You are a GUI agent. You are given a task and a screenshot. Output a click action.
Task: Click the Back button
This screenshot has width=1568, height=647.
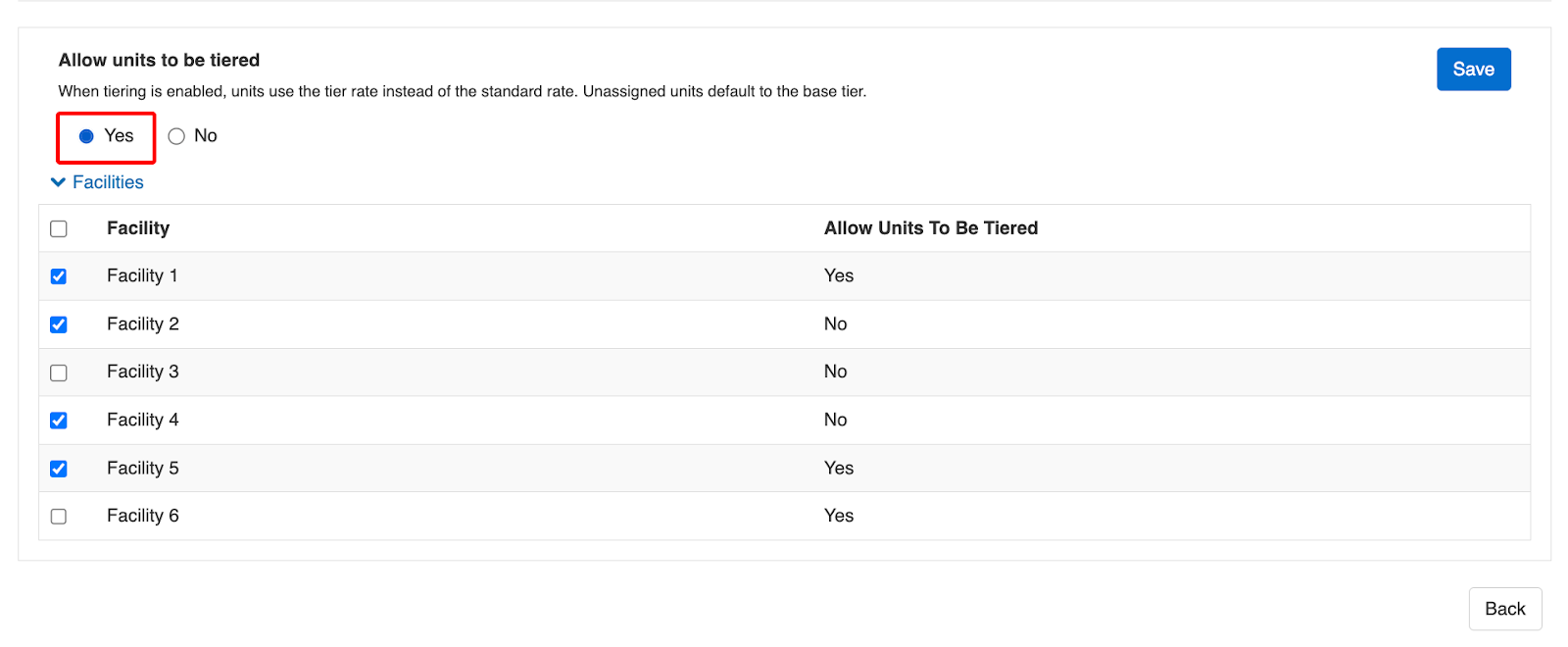tap(1504, 609)
